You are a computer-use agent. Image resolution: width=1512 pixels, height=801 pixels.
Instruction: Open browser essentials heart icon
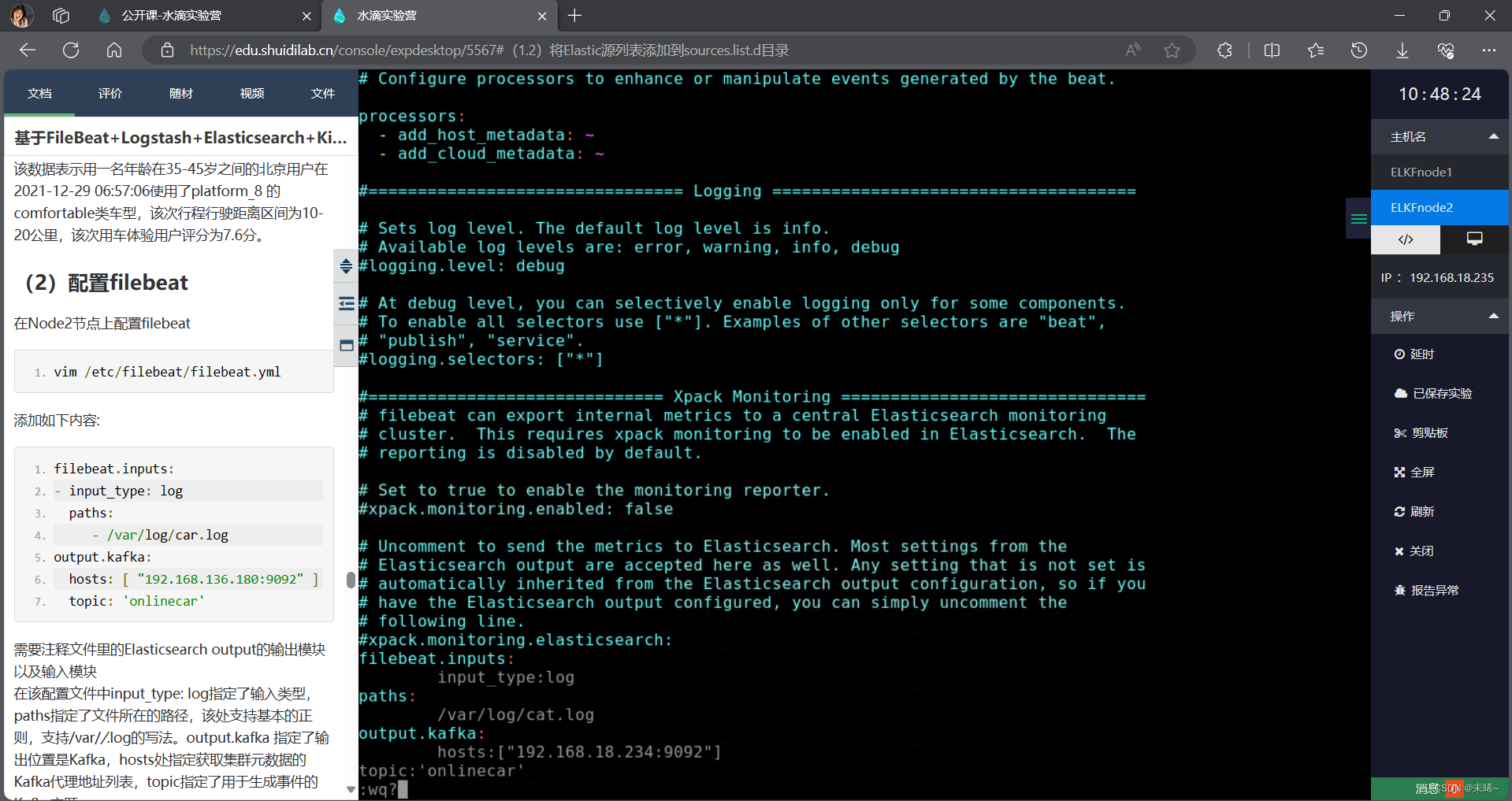(1446, 50)
